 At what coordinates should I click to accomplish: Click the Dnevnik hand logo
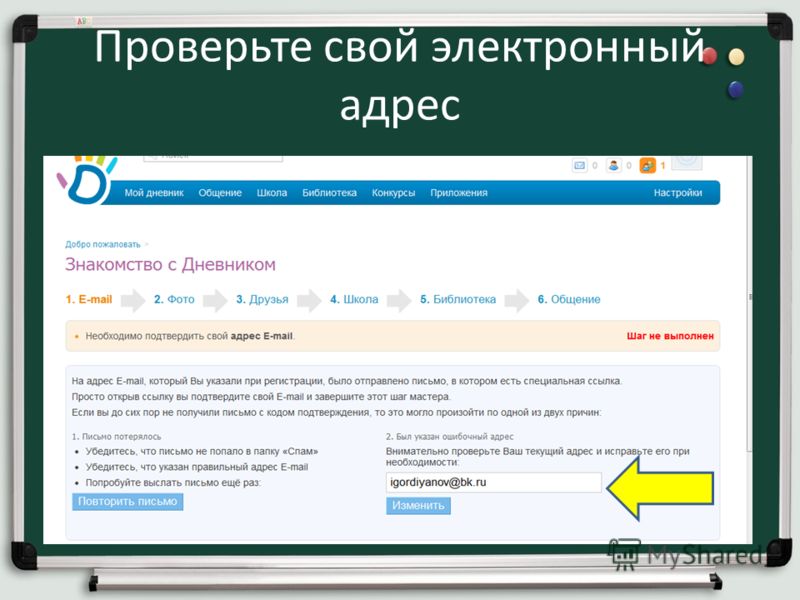click(88, 180)
